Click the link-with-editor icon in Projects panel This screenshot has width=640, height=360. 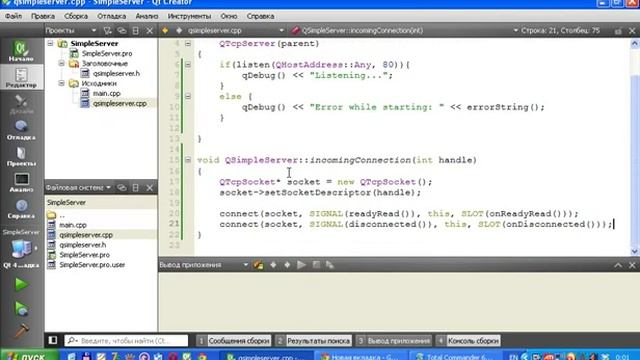click(x=122, y=31)
